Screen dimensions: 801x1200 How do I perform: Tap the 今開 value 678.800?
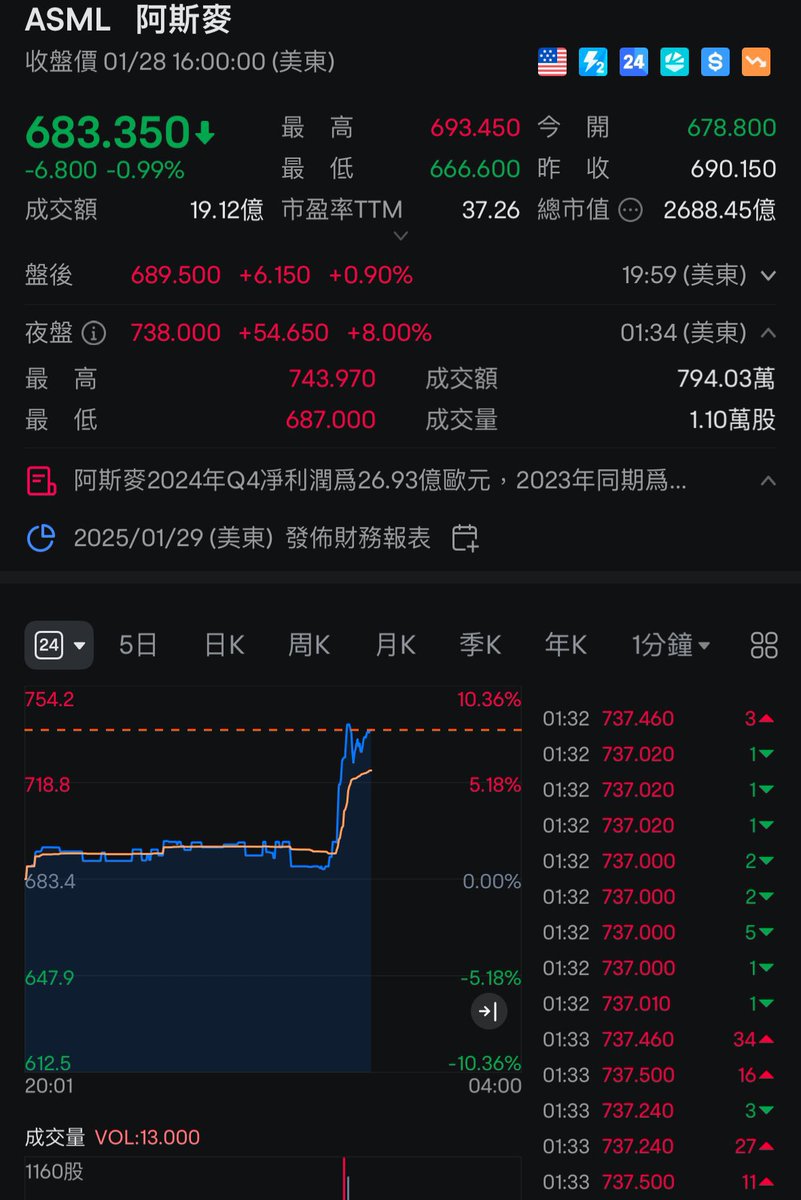click(732, 128)
